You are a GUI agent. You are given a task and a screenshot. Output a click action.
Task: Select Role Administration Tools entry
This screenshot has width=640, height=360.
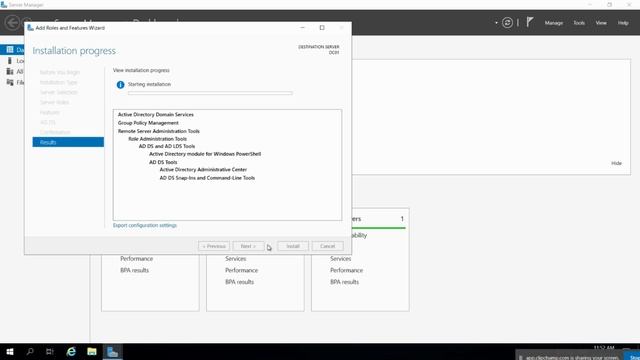[158, 139]
